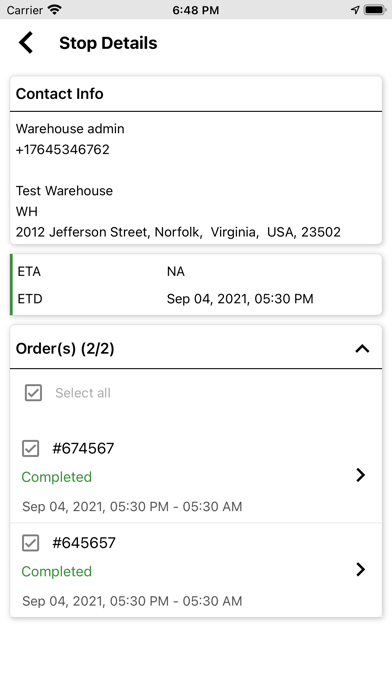Tap the Contact Info header
The height and width of the screenshot is (696, 392).
coord(59,94)
